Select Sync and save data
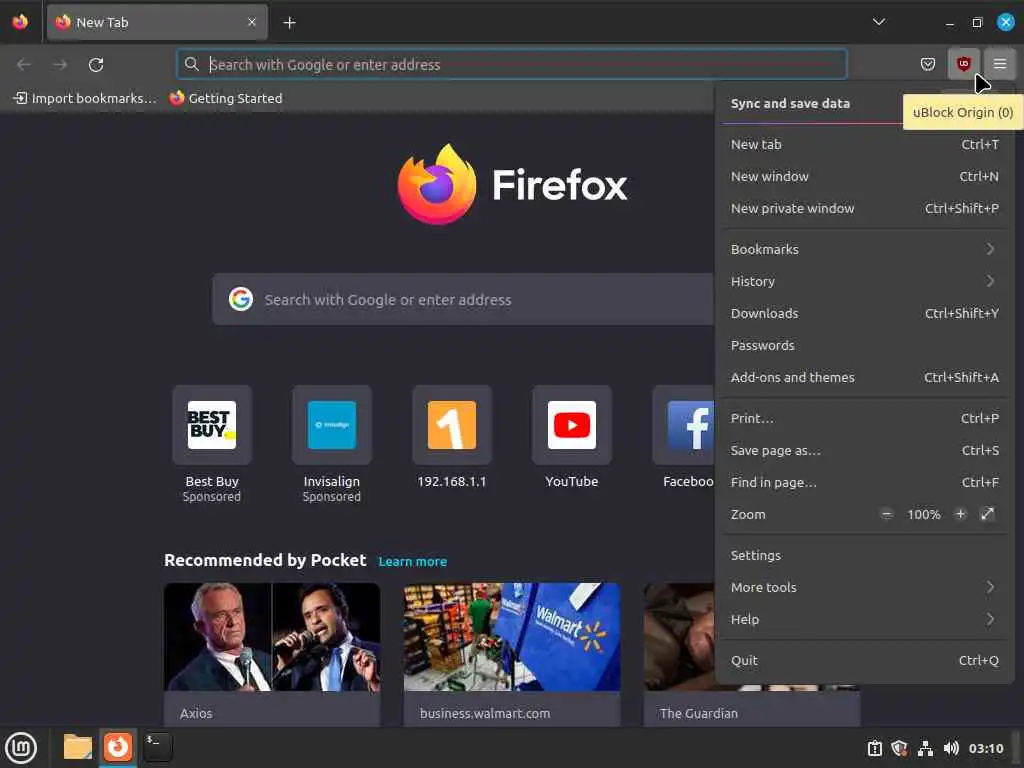1024x768 pixels. pos(790,103)
